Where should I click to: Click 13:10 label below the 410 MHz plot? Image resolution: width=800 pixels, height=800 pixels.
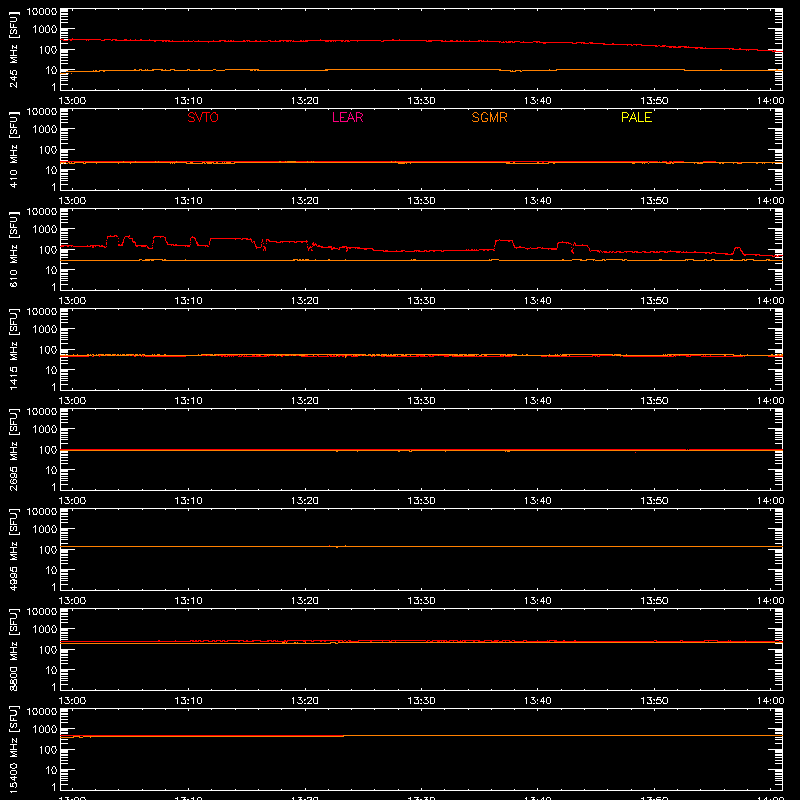(188, 201)
